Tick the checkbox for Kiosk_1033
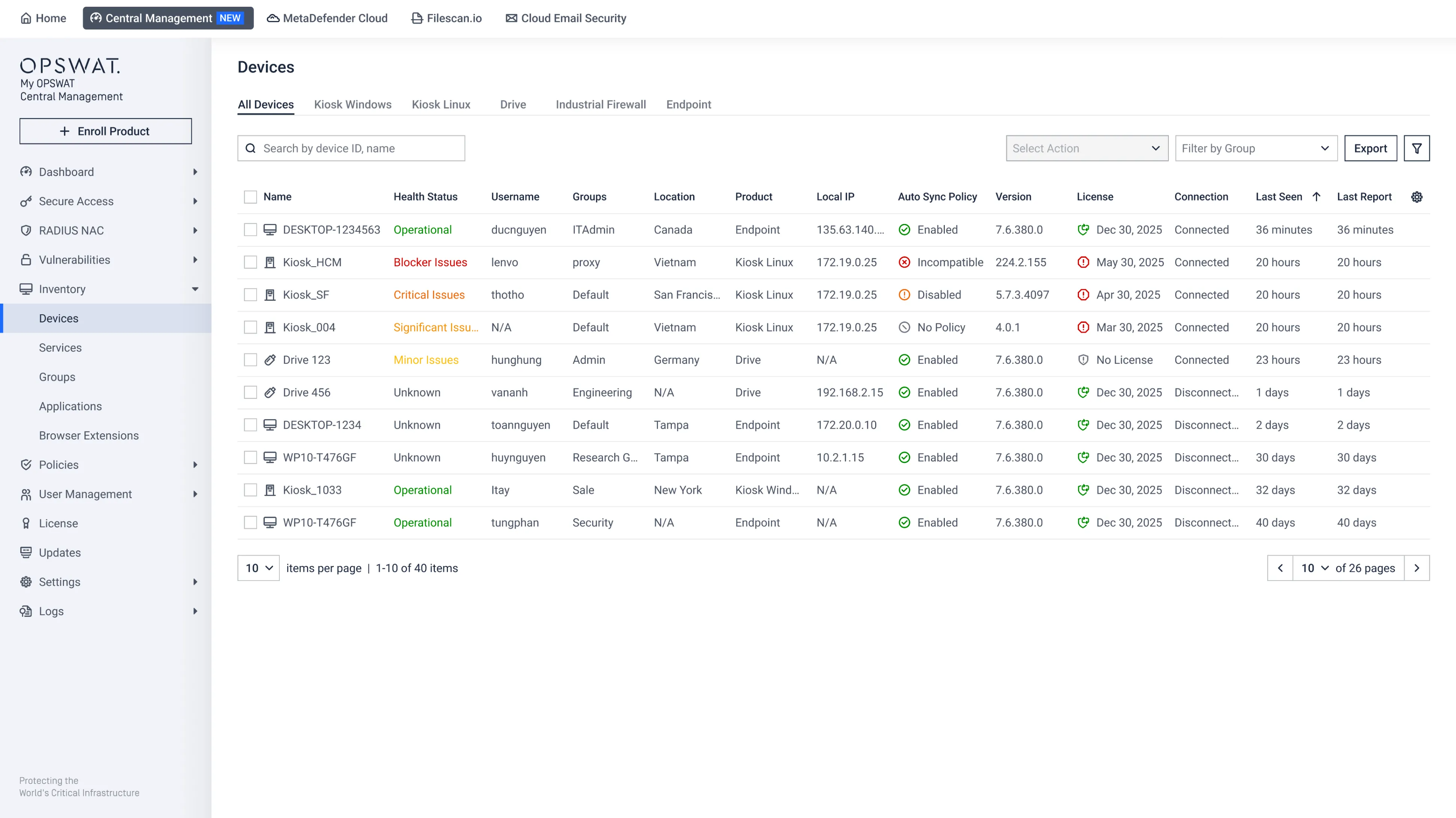Screen dimensions: 1456x818 tap(251, 490)
